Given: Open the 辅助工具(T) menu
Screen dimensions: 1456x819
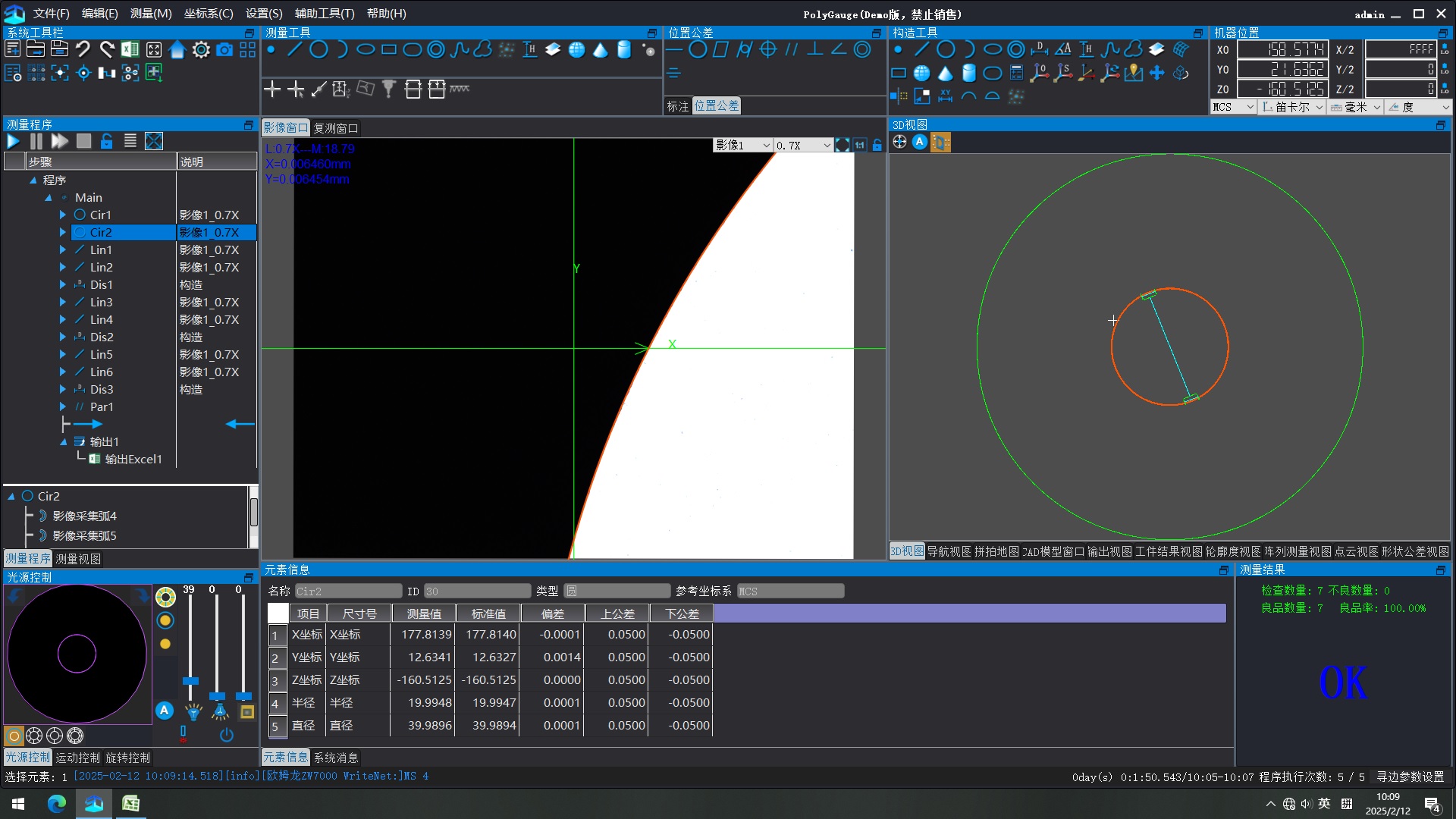Looking at the screenshot, I should [x=325, y=14].
